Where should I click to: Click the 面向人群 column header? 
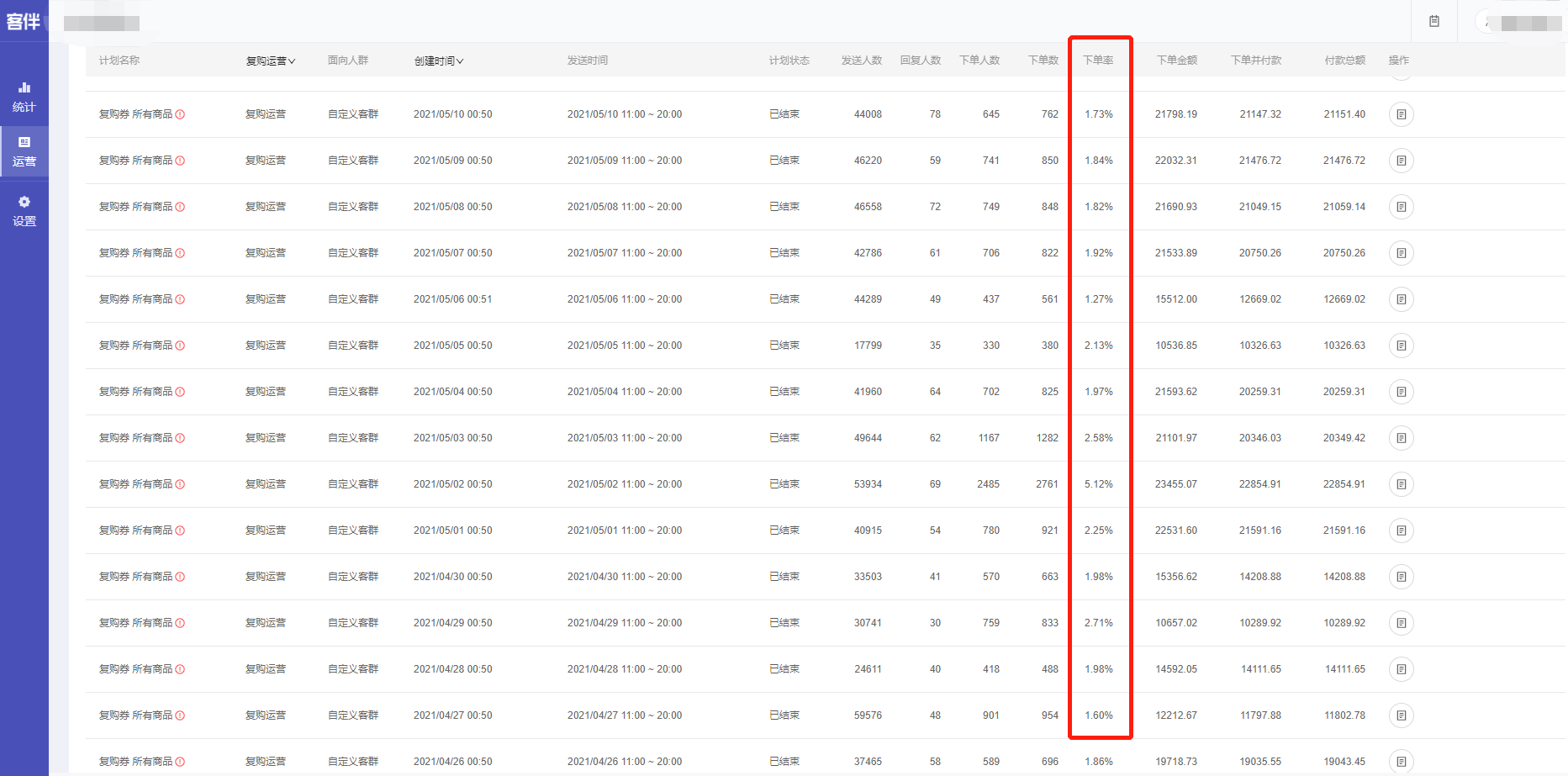(x=348, y=61)
